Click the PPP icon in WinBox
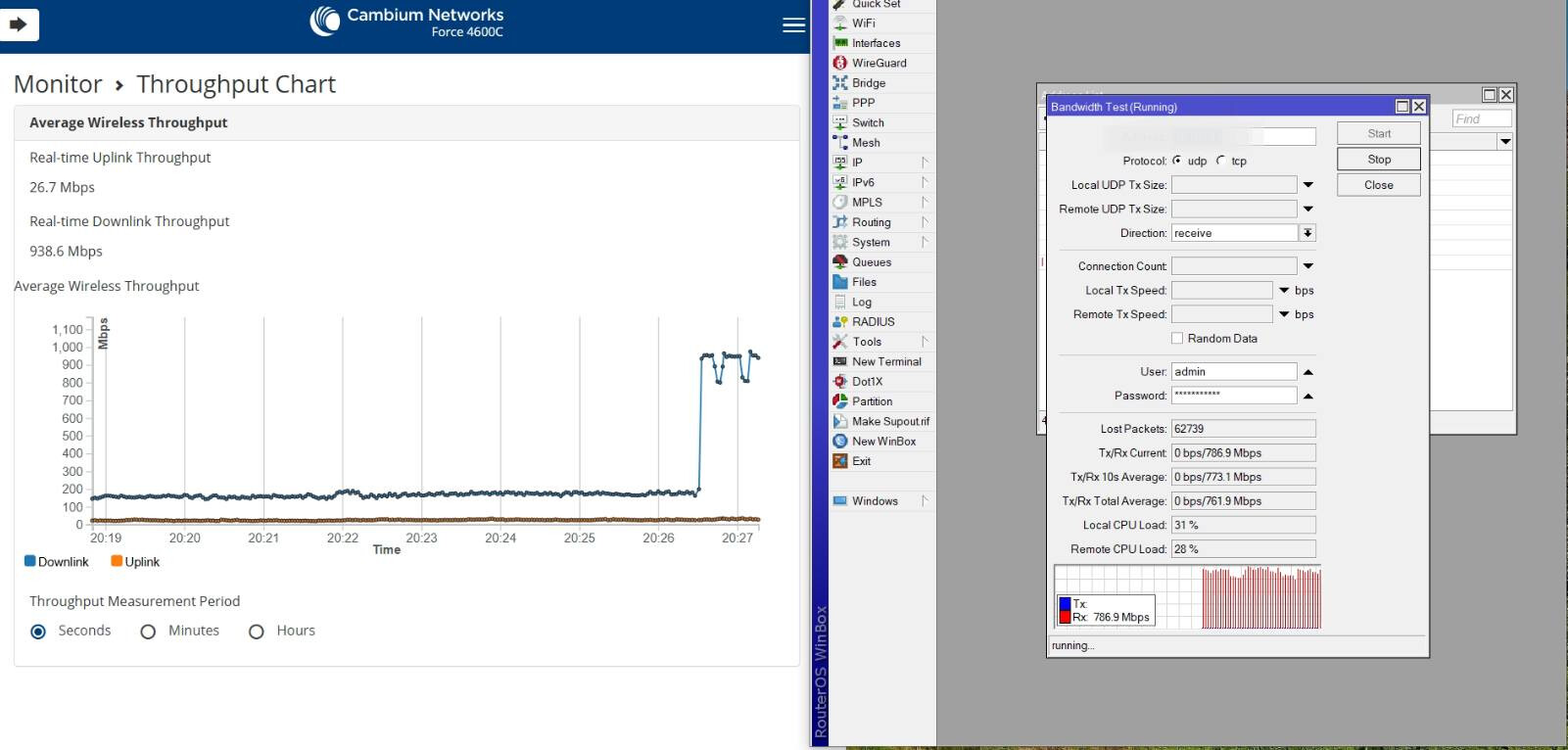The image size is (1568, 750). (840, 103)
